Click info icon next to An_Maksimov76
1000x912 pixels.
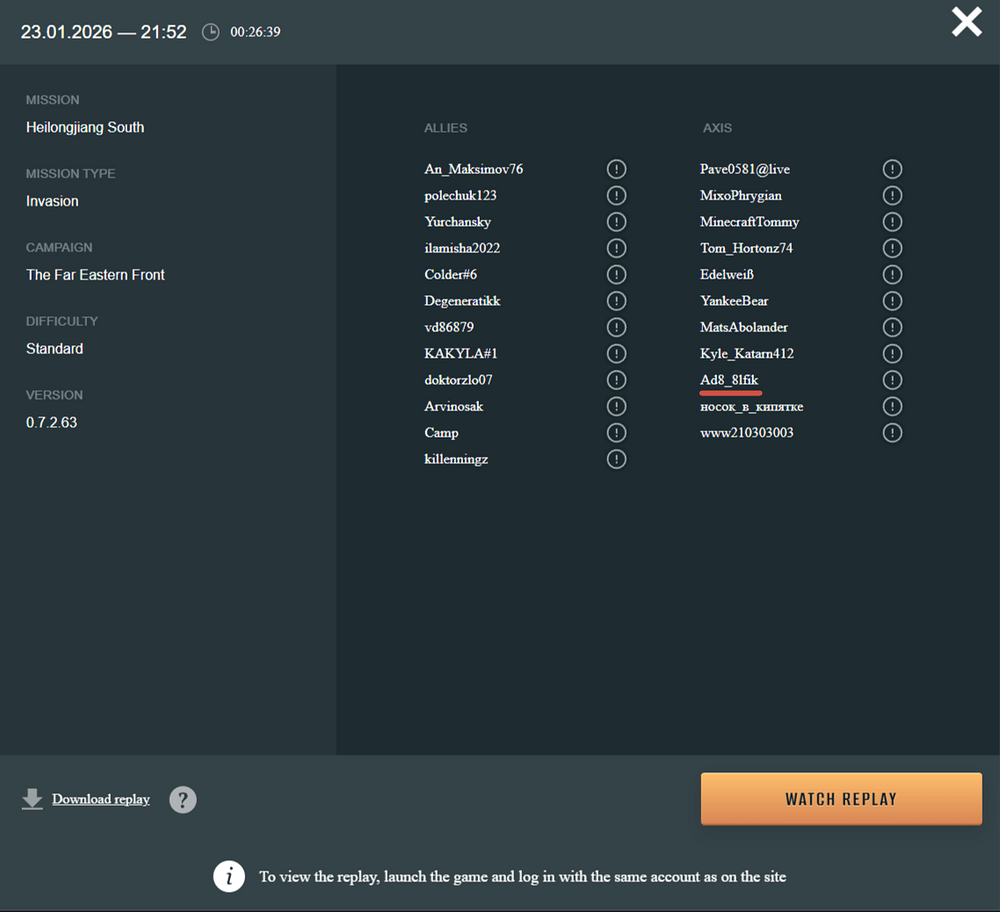pyautogui.click(x=617, y=169)
